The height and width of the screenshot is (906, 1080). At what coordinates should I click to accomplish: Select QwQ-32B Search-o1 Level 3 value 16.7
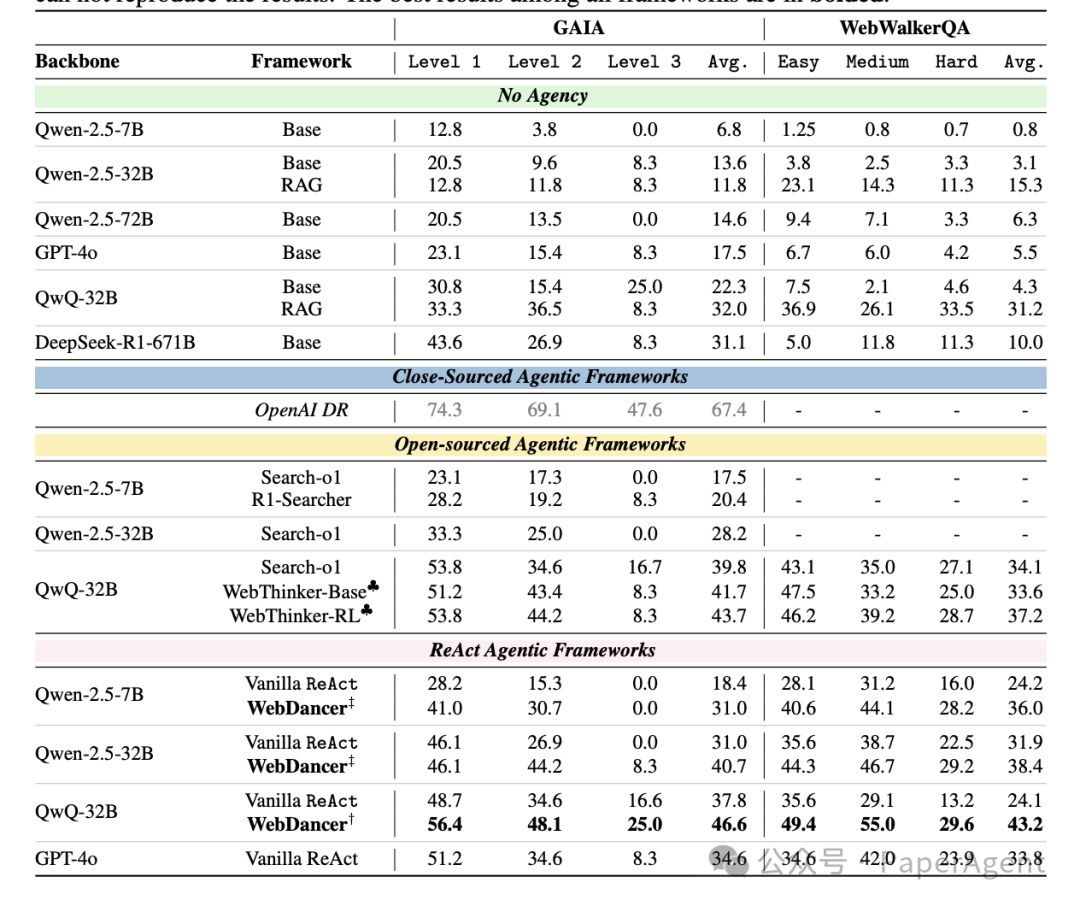[645, 567]
